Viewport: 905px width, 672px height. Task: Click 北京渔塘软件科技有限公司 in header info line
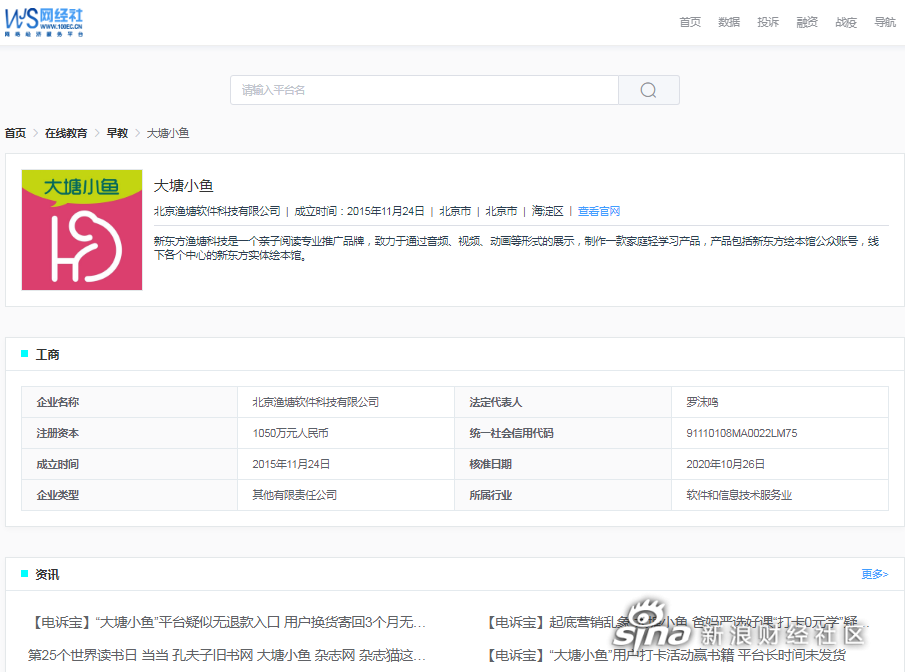click(217, 211)
